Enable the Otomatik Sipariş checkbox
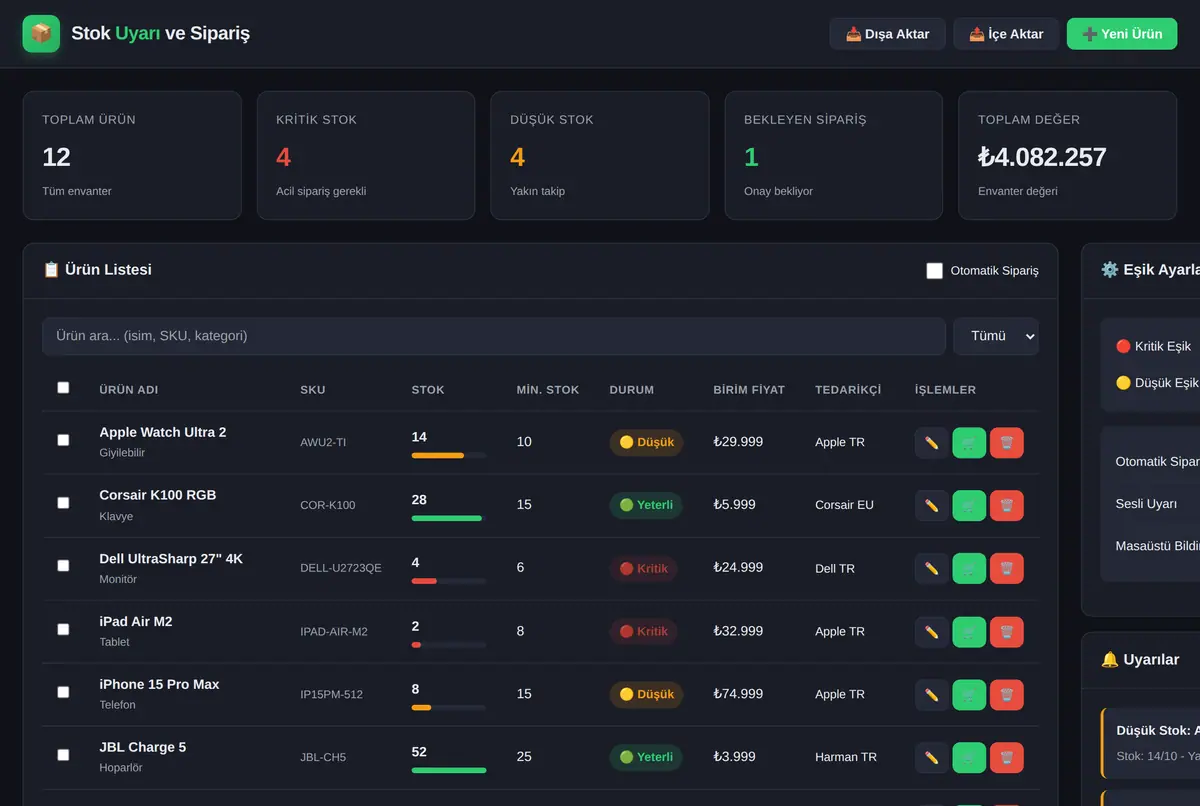1200x806 pixels. coord(935,271)
